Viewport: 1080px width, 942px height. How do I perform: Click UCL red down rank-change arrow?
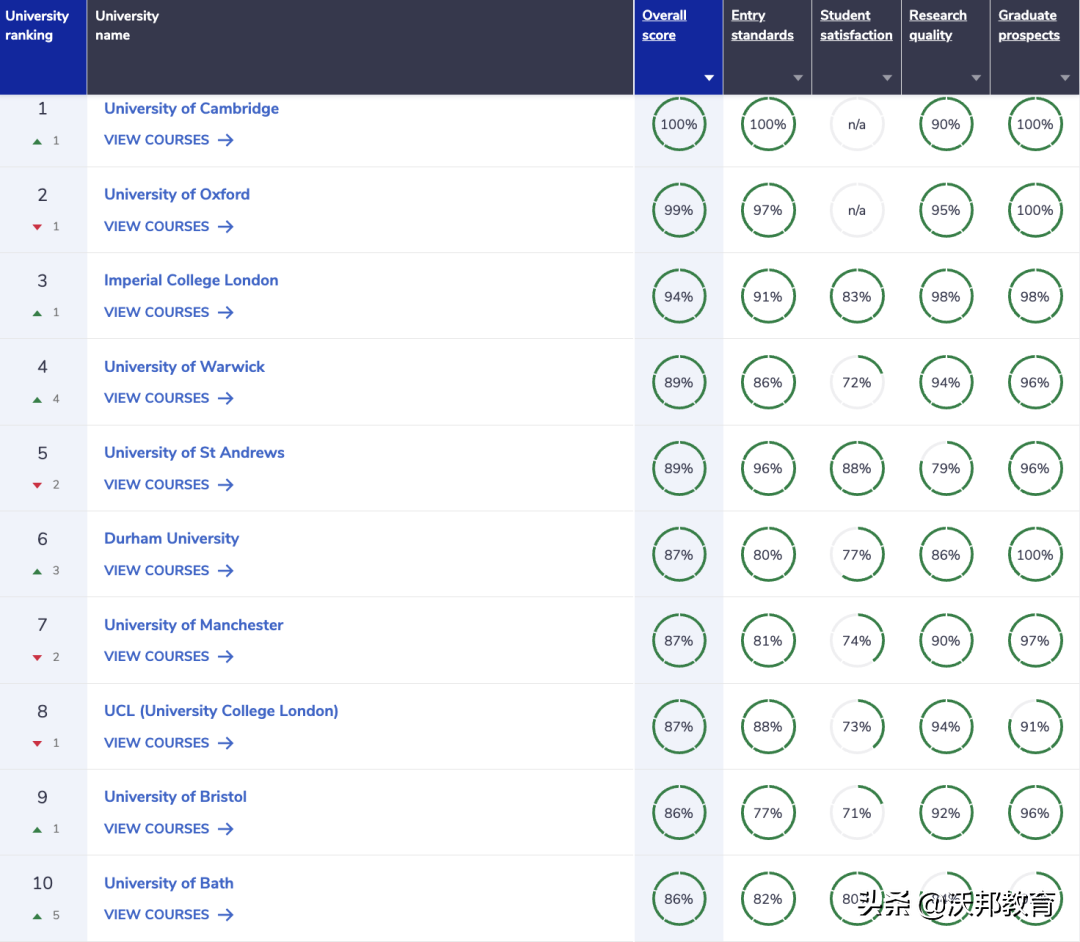pyautogui.click(x=37, y=744)
